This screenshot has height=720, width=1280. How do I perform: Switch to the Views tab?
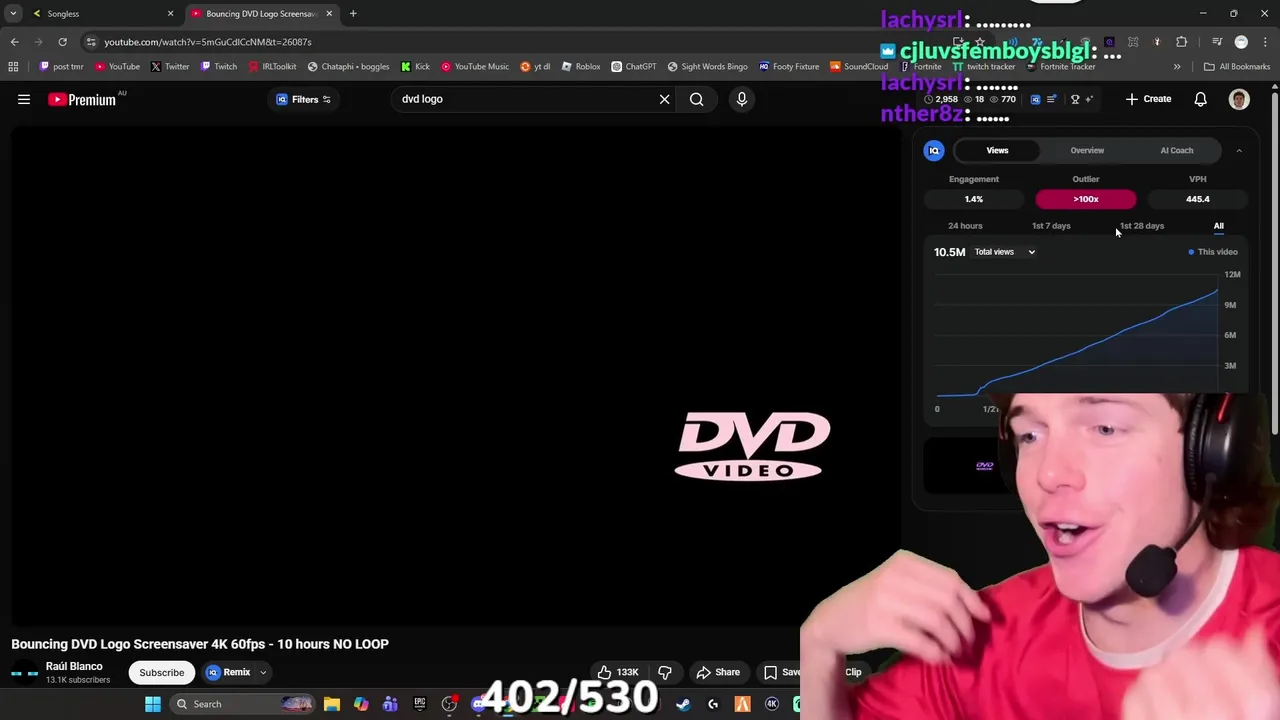(x=997, y=150)
